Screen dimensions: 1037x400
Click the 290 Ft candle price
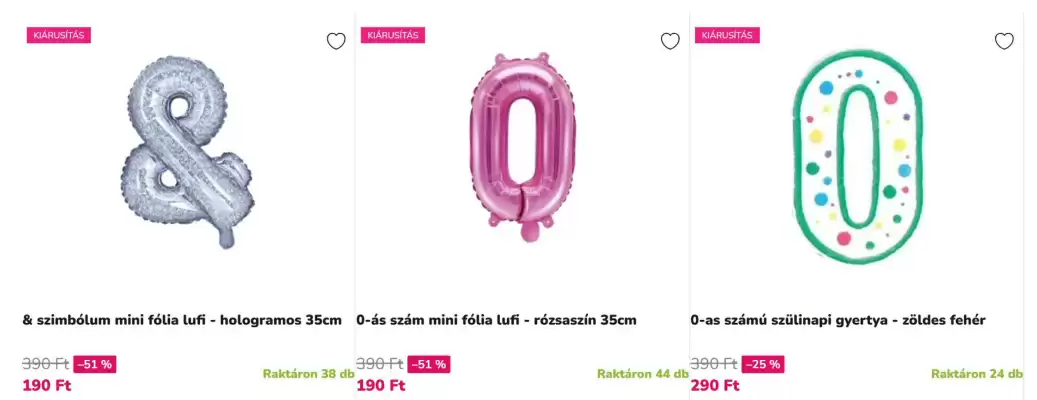coord(715,385)
